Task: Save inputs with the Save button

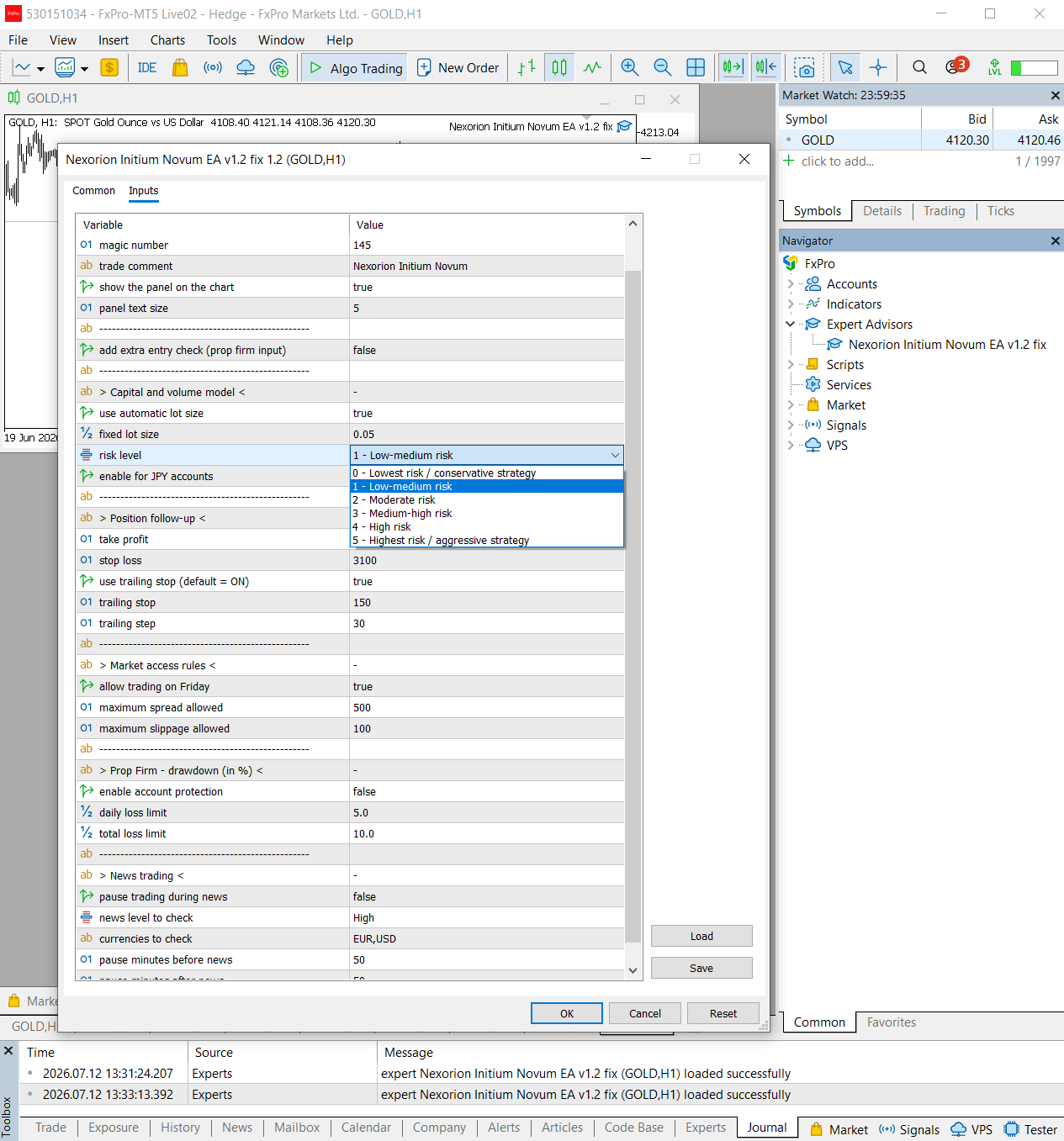Action: click(701, 968)
